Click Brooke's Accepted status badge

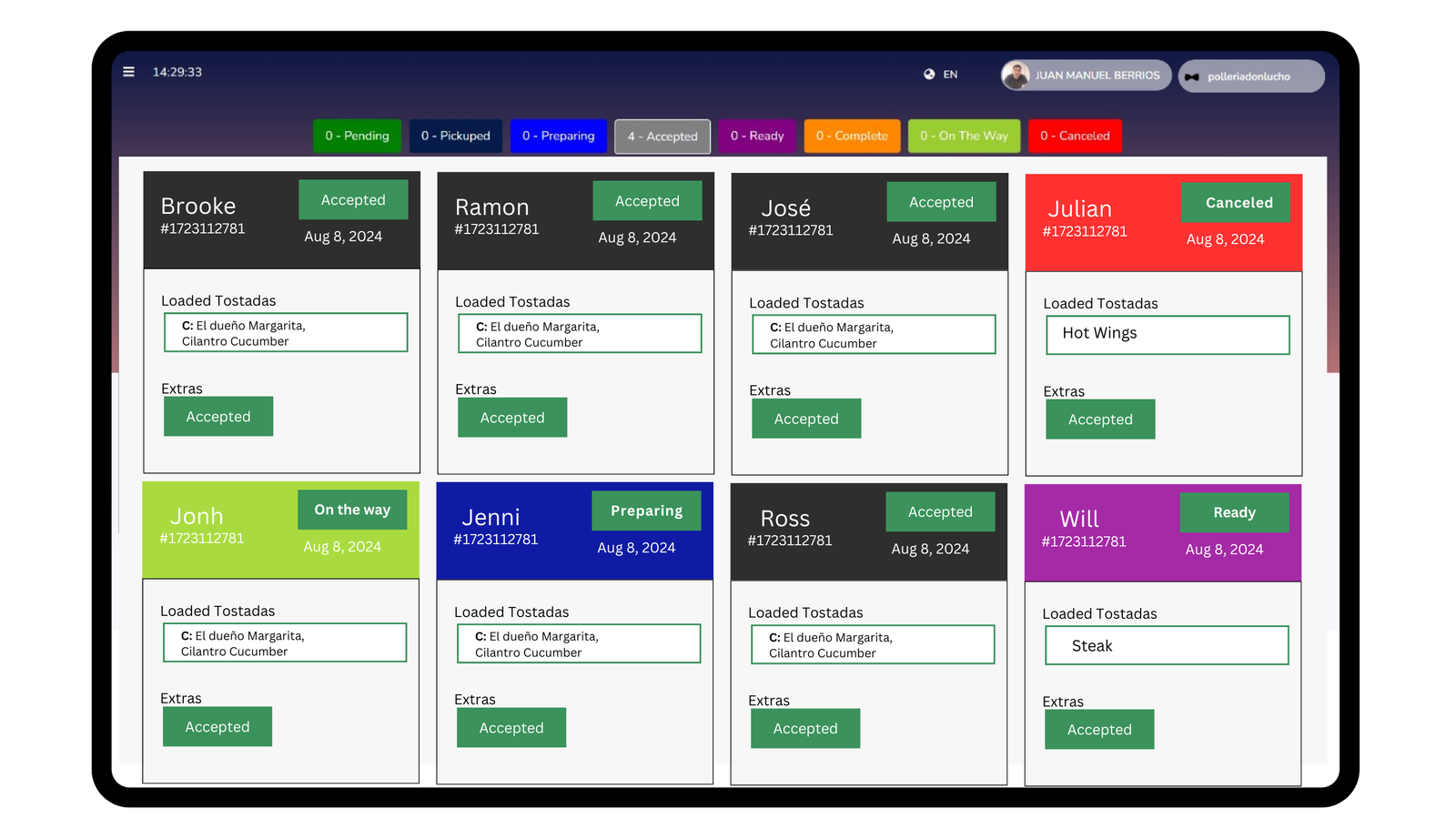pos(353,200)
